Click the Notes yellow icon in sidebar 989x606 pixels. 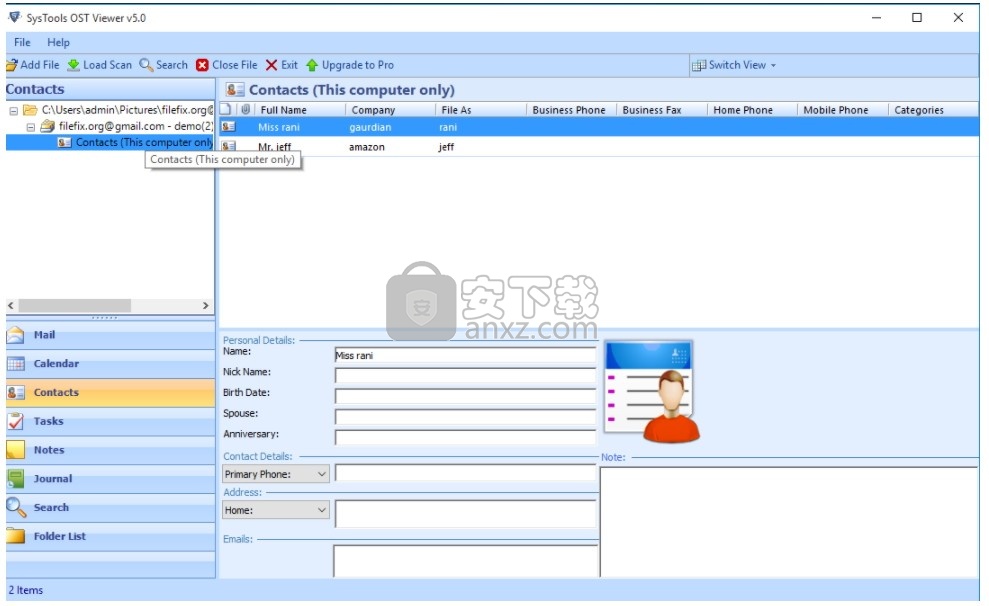pyautogui.click(x=16, y=450)
